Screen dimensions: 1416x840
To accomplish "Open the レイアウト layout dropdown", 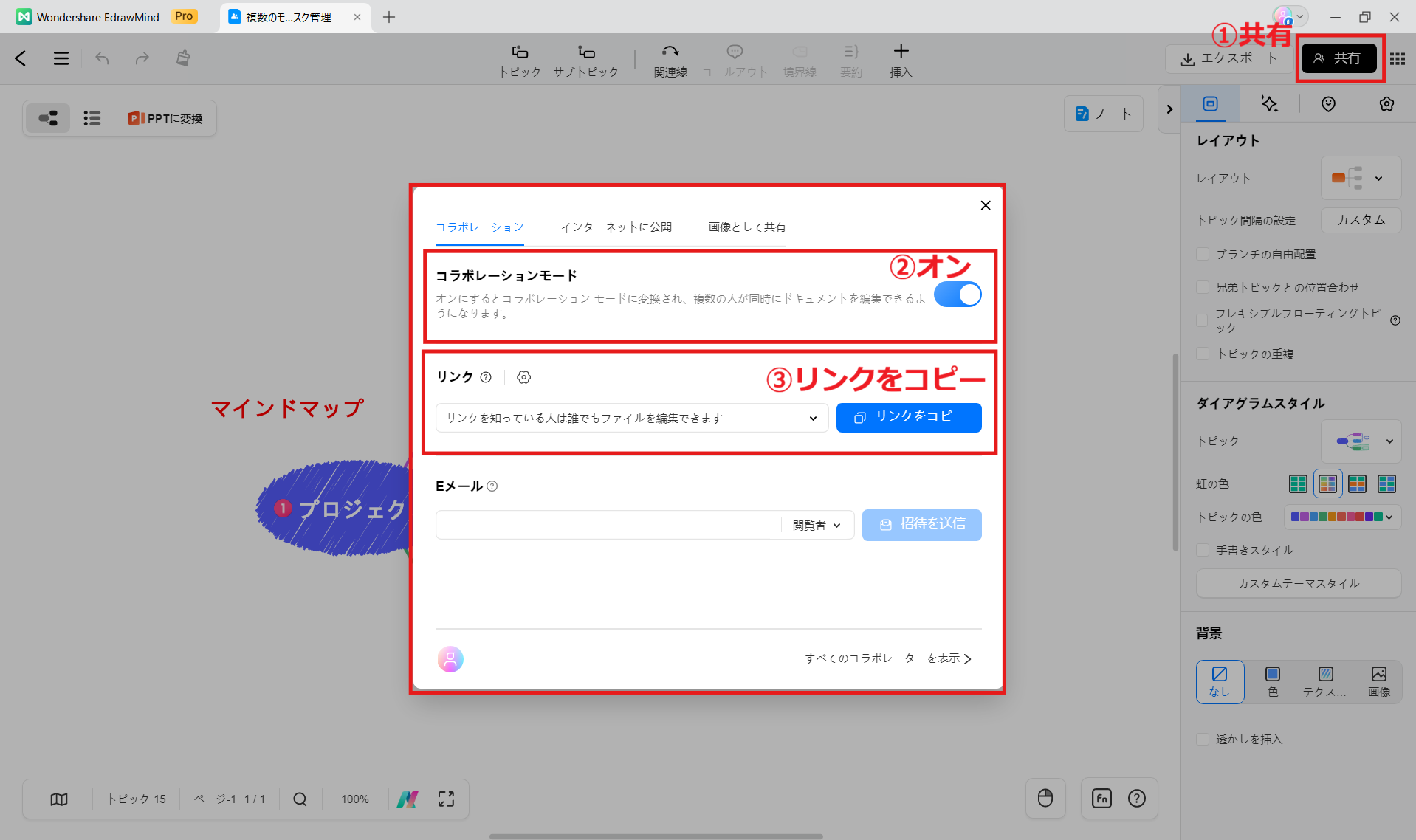I will tap(1361, 178).
